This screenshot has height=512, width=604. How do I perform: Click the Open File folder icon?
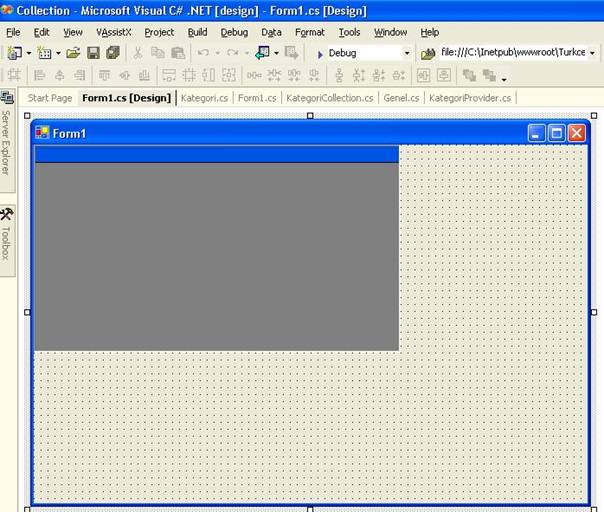(73, 53)
